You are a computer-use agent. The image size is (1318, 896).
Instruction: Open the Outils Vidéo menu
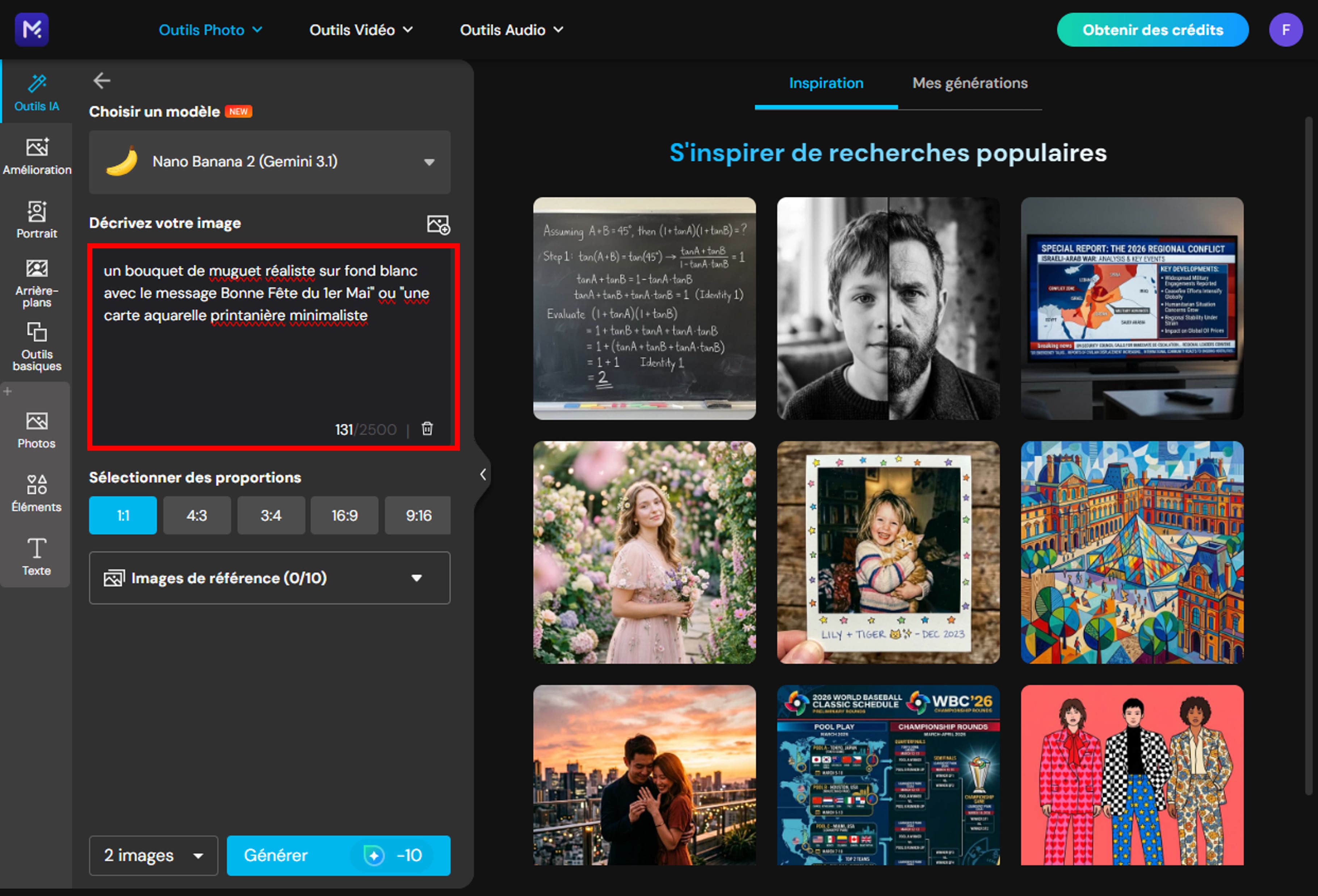(x=361, y=29)
